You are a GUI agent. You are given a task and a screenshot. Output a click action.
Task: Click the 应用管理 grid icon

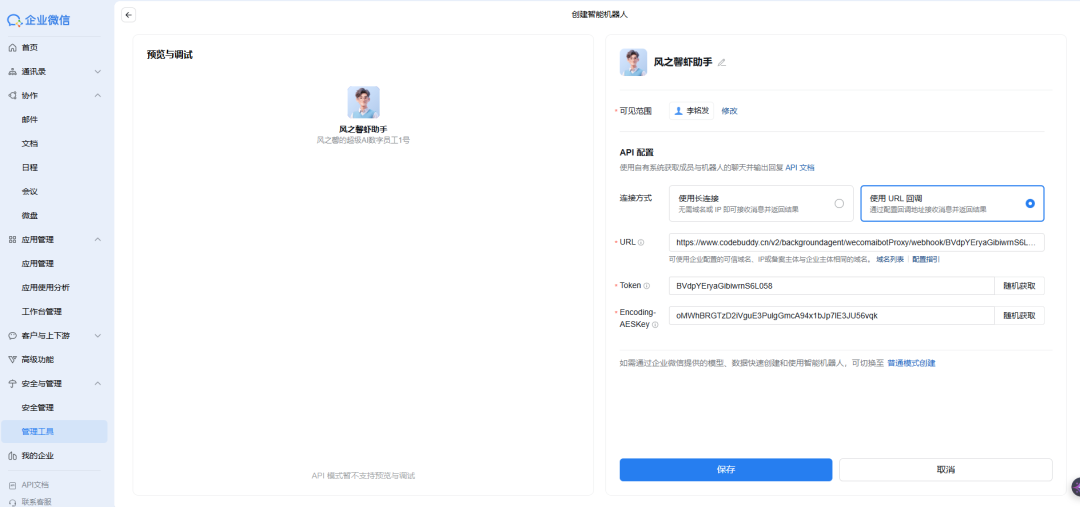(x=12, y=240)
